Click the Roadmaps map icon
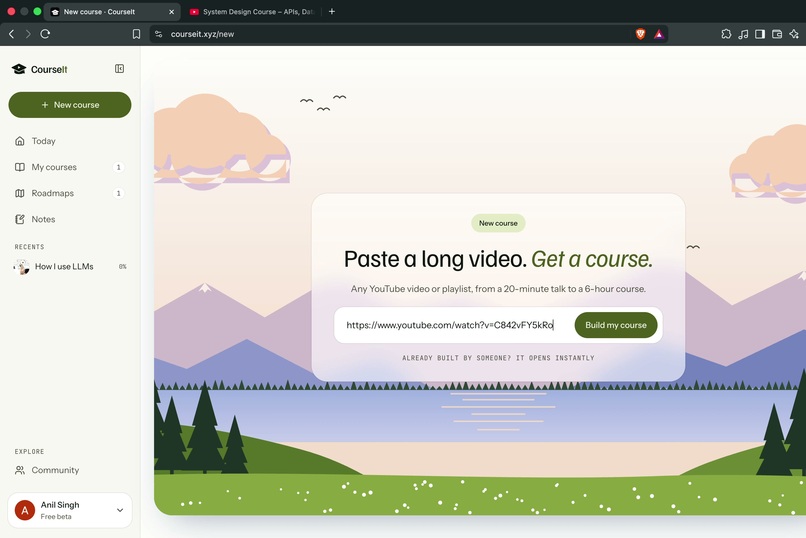 (20, 193)
